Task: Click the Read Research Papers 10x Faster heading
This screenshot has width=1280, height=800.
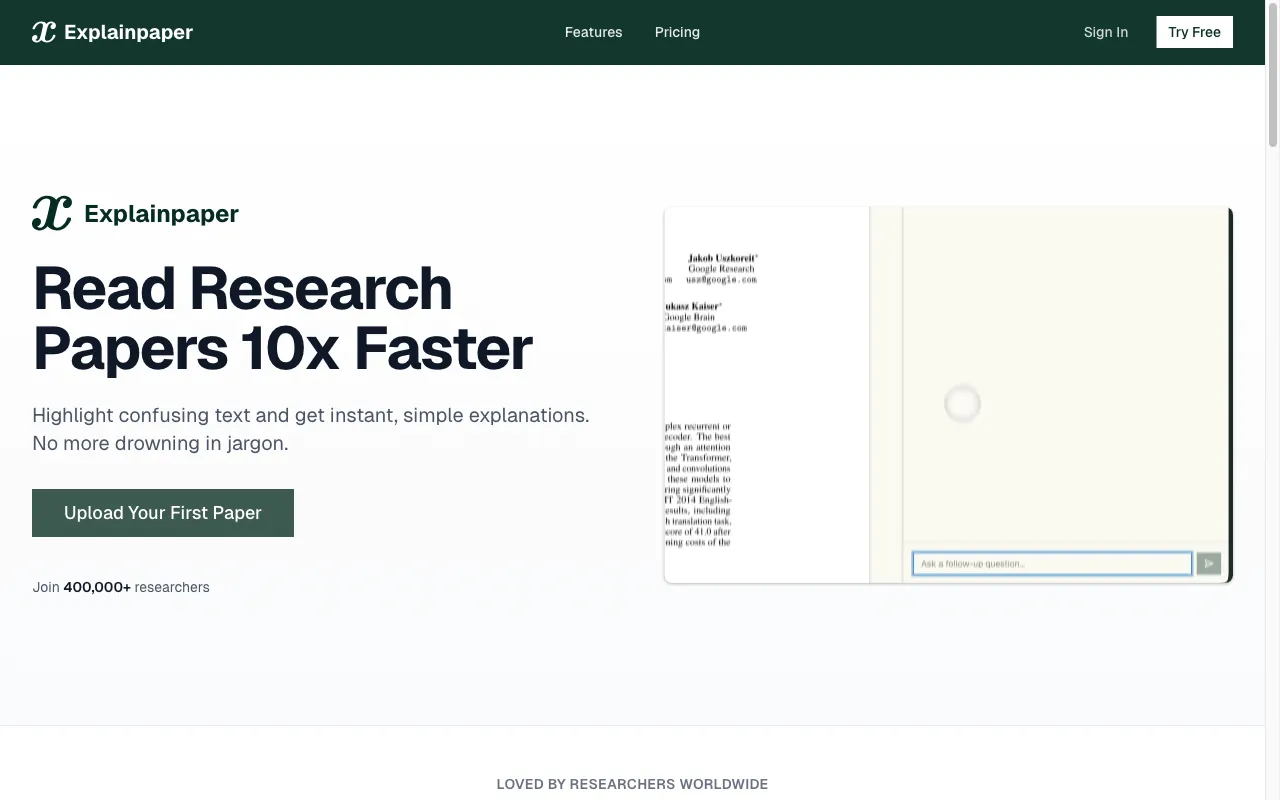Action: tap(282, 318)
